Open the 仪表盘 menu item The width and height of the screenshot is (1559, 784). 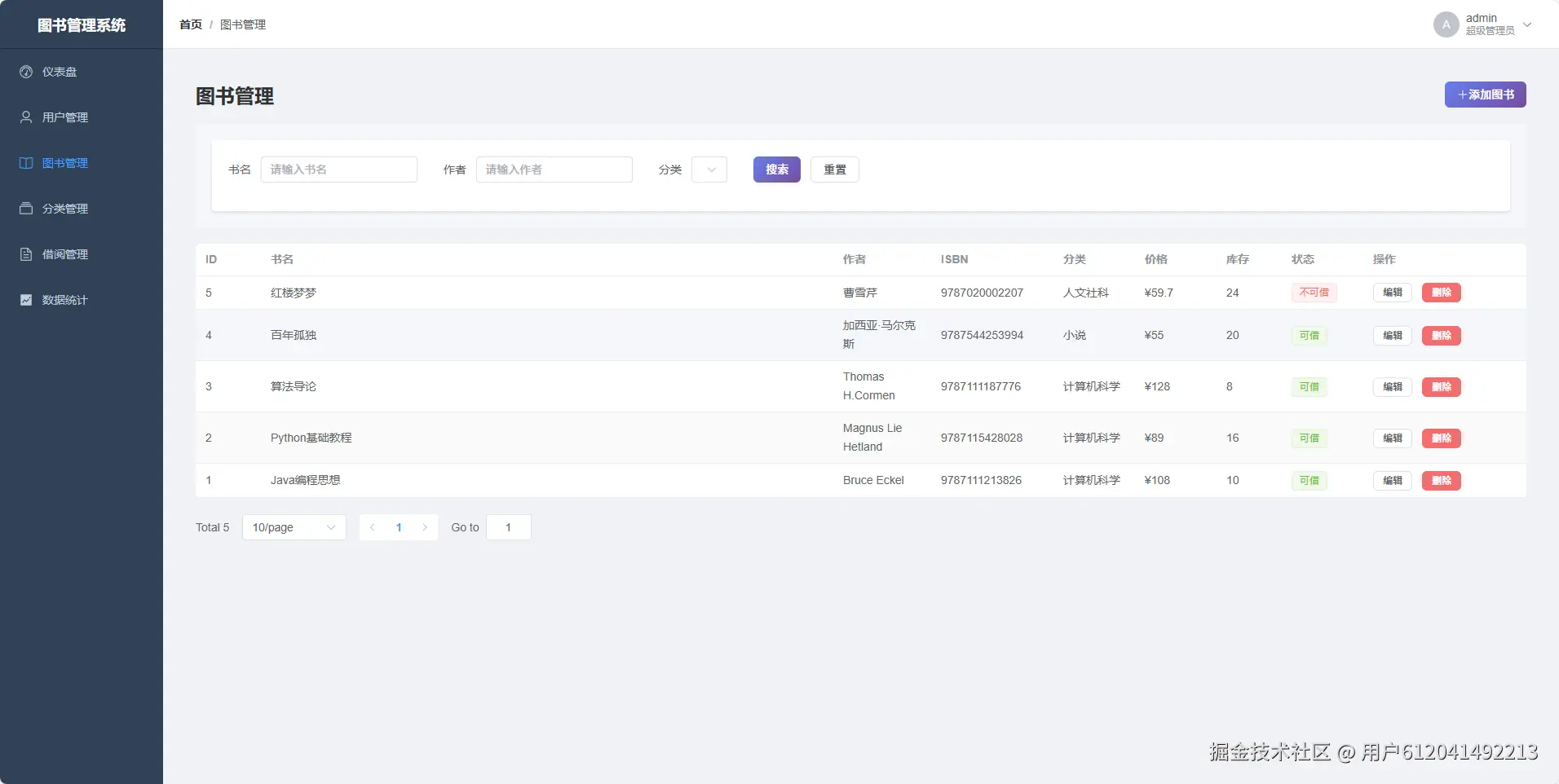82,72
